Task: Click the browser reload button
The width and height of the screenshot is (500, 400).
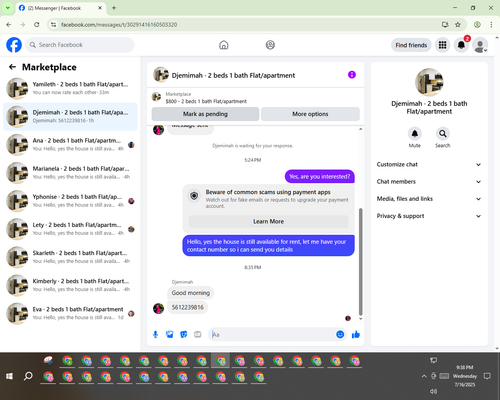Action: tap(37, 25)
